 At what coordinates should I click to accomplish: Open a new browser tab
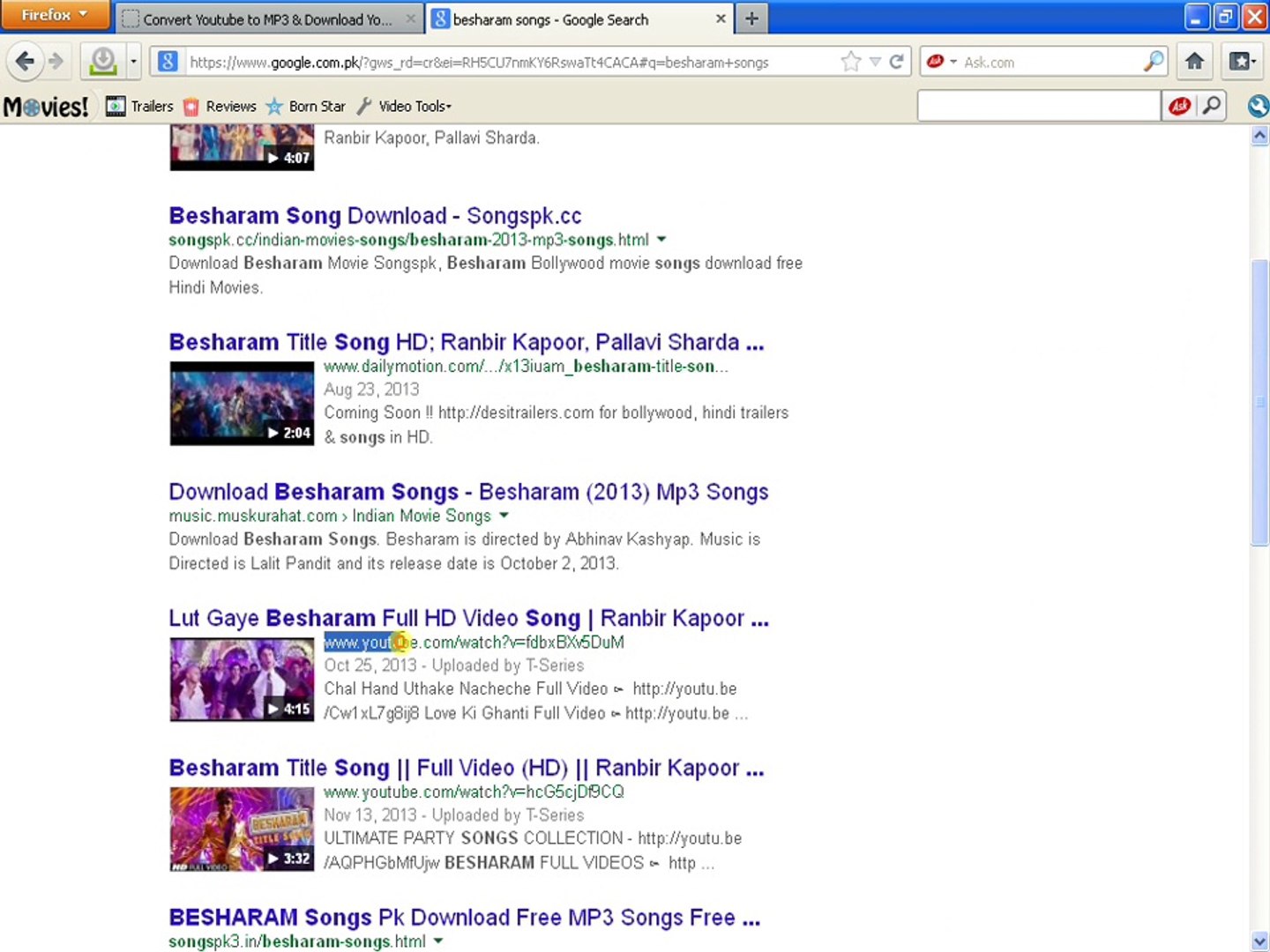pos(751,19)
